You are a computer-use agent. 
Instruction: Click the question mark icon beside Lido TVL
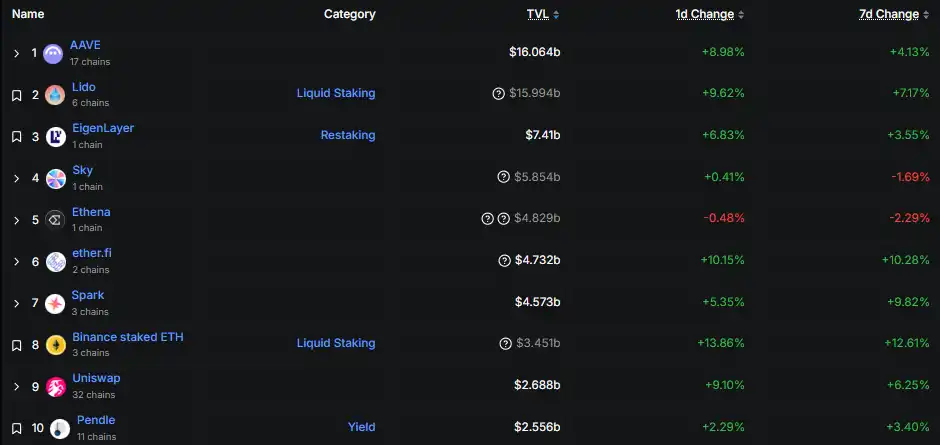pyautogui.click(x=498, y=94)
